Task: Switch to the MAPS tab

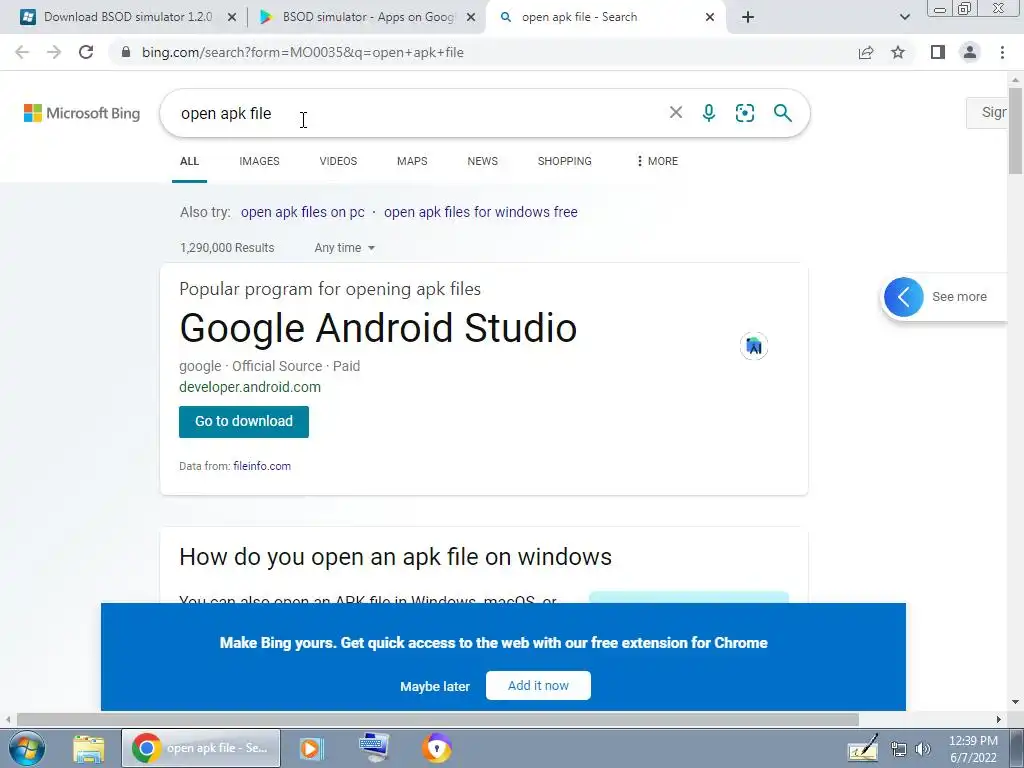Action: click(412, 161)
